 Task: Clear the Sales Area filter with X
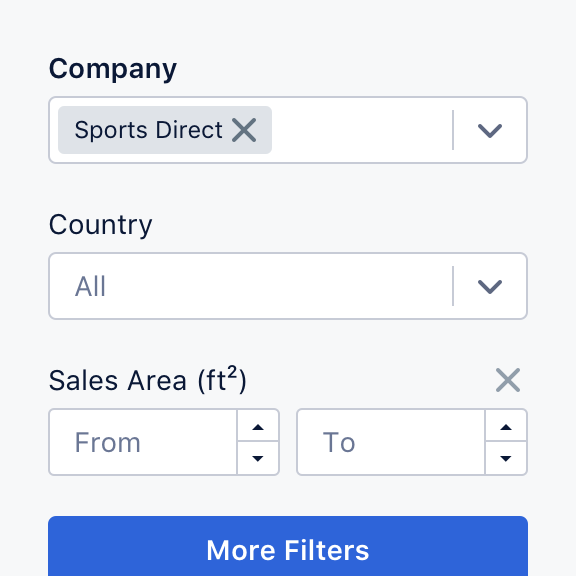pyautogui.click(x=508, y=380)
